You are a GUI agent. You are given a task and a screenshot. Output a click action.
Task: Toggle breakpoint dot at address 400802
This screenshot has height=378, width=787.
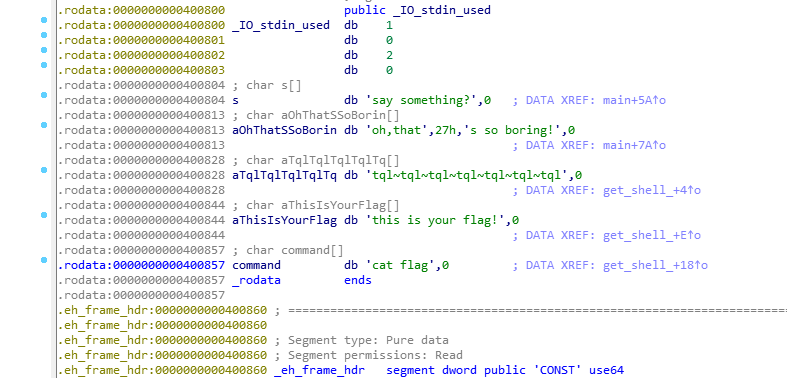[x=44, y=50]
